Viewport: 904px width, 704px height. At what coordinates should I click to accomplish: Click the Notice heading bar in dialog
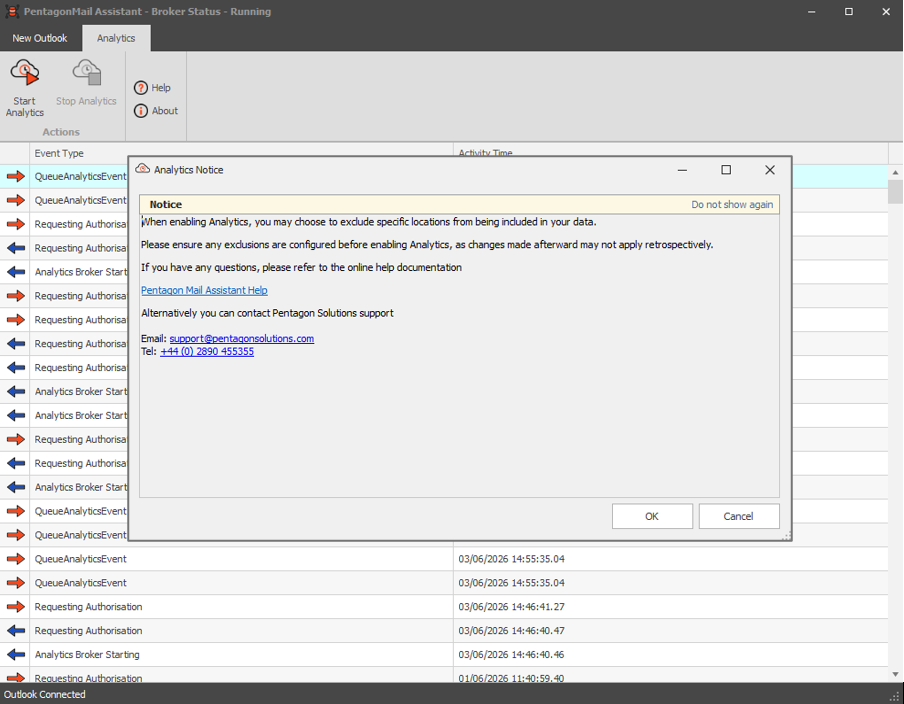click(459, 205)
